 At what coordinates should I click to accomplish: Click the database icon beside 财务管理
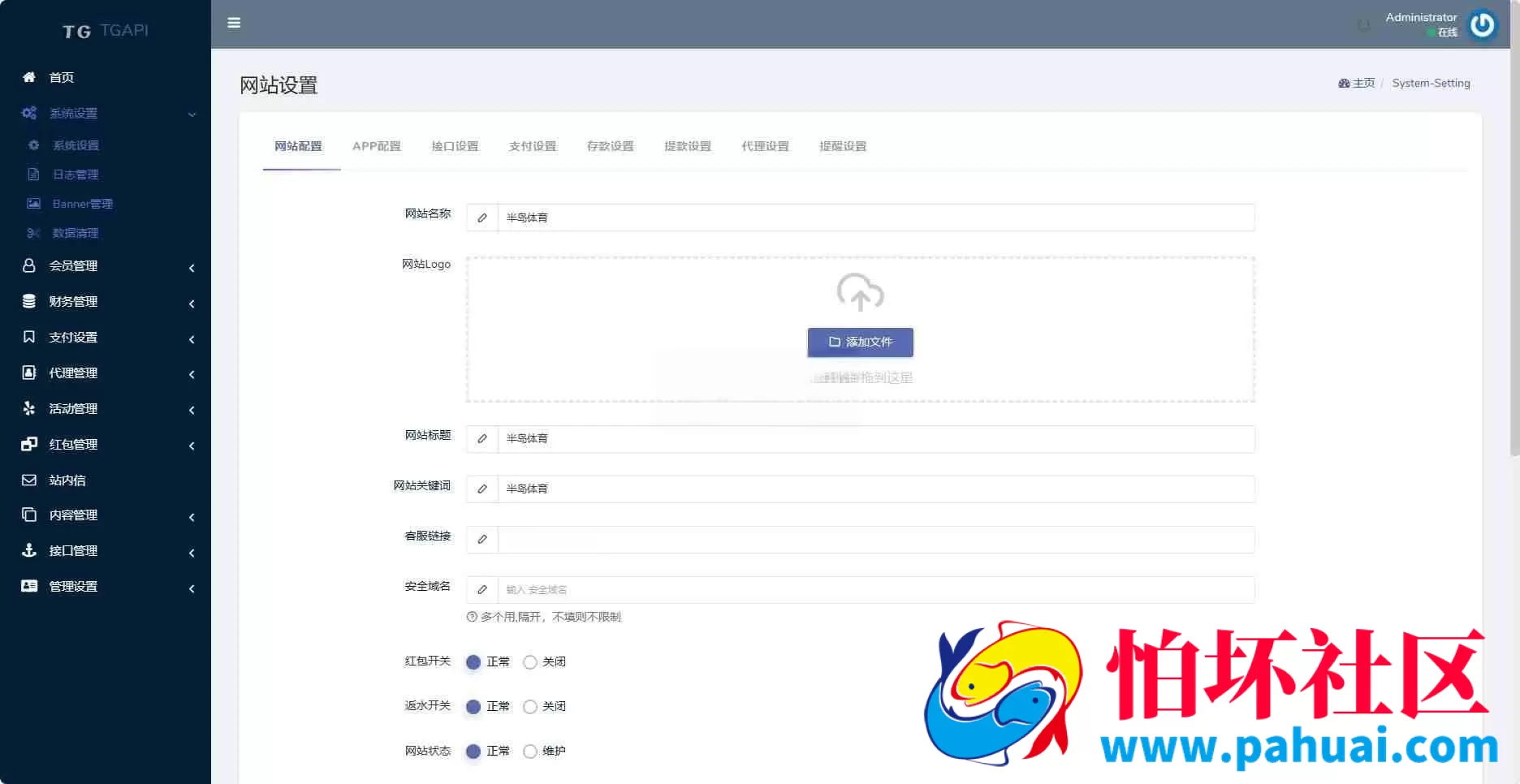click(x=29, y=301)
